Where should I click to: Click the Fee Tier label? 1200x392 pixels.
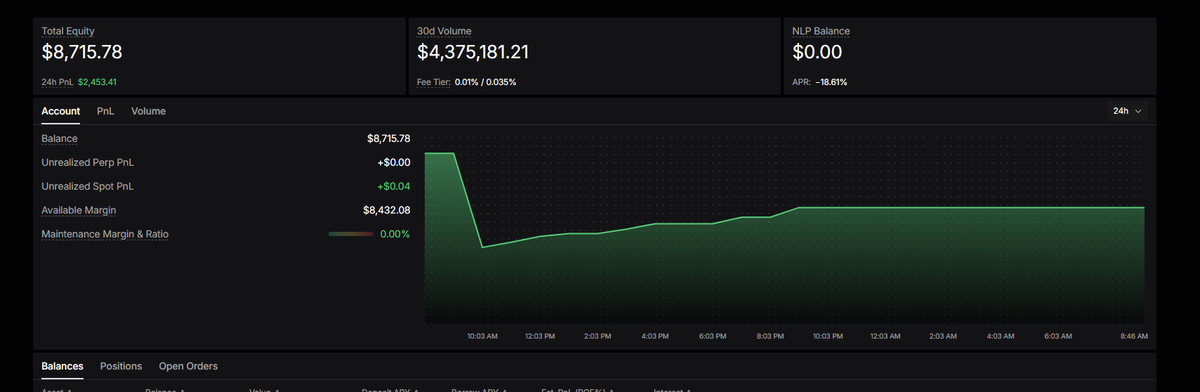[433, 82]
